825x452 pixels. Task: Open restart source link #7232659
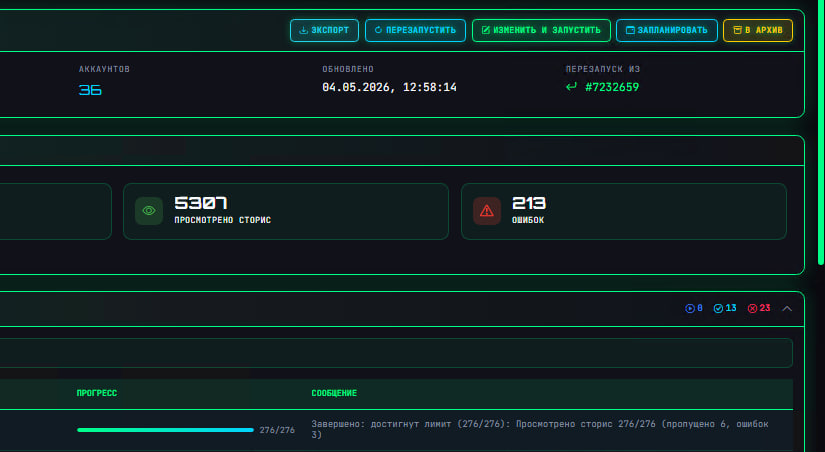(x=612, y=87)
